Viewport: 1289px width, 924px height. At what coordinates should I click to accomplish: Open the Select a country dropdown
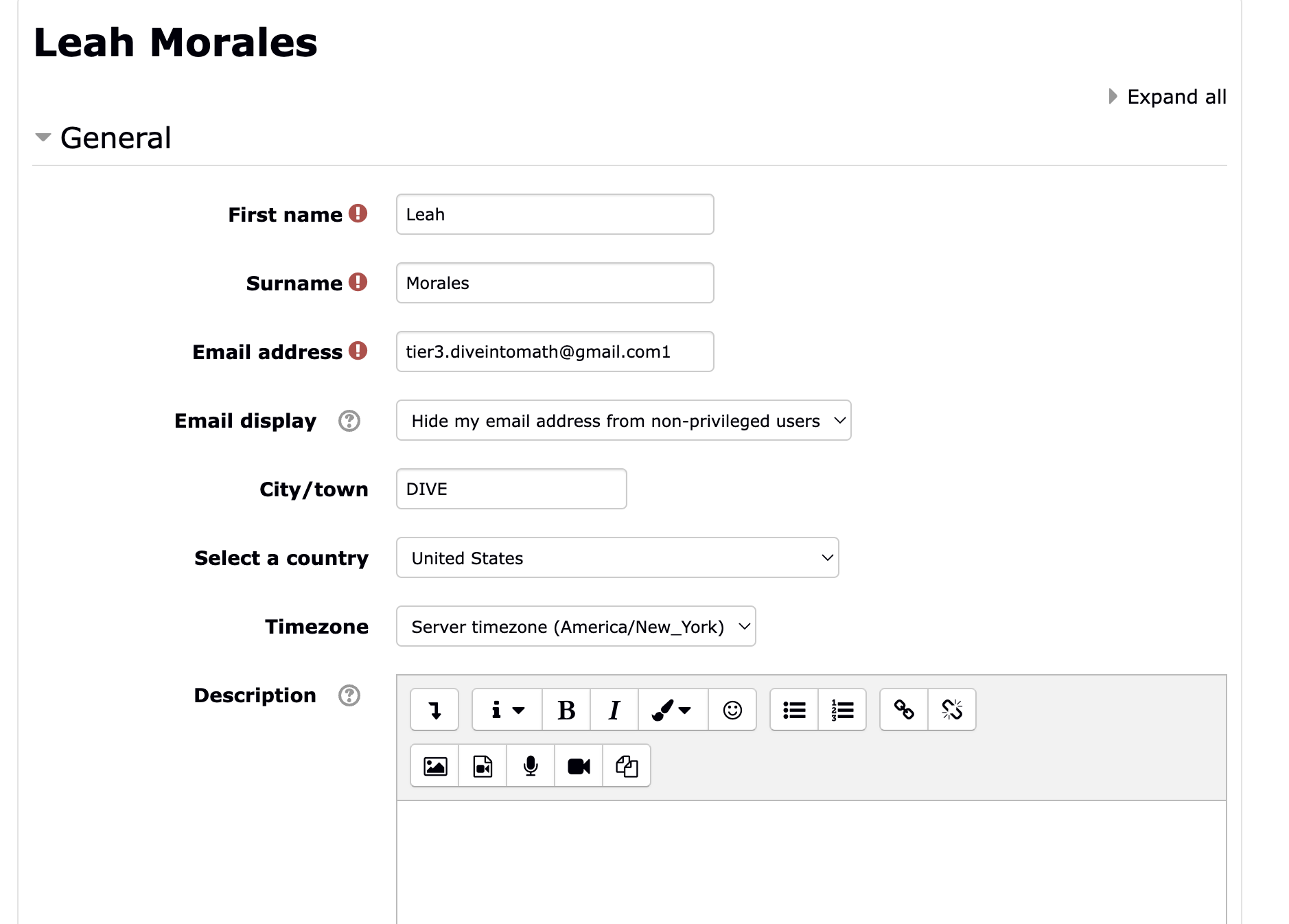coord(617,558)
